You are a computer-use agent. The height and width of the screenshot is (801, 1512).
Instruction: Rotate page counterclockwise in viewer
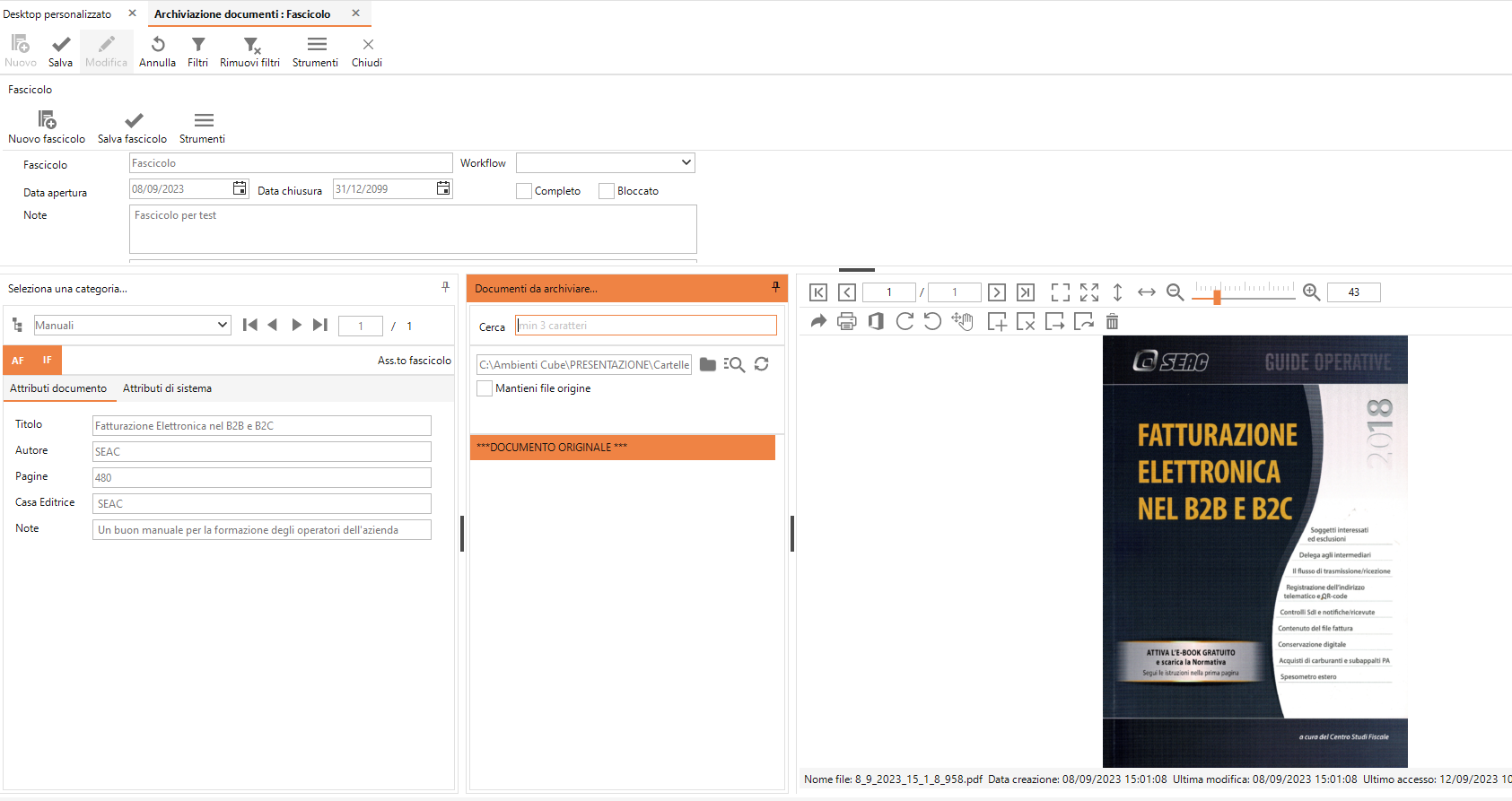pyautogui.click(x=933, y=321)
